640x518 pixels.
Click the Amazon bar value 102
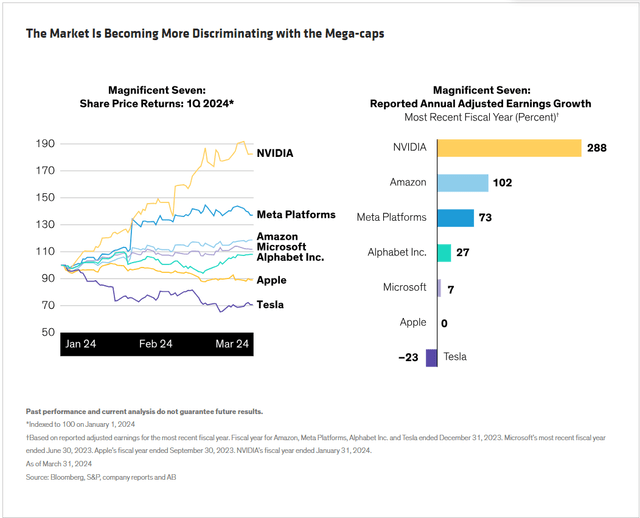[x=502, y=183]
